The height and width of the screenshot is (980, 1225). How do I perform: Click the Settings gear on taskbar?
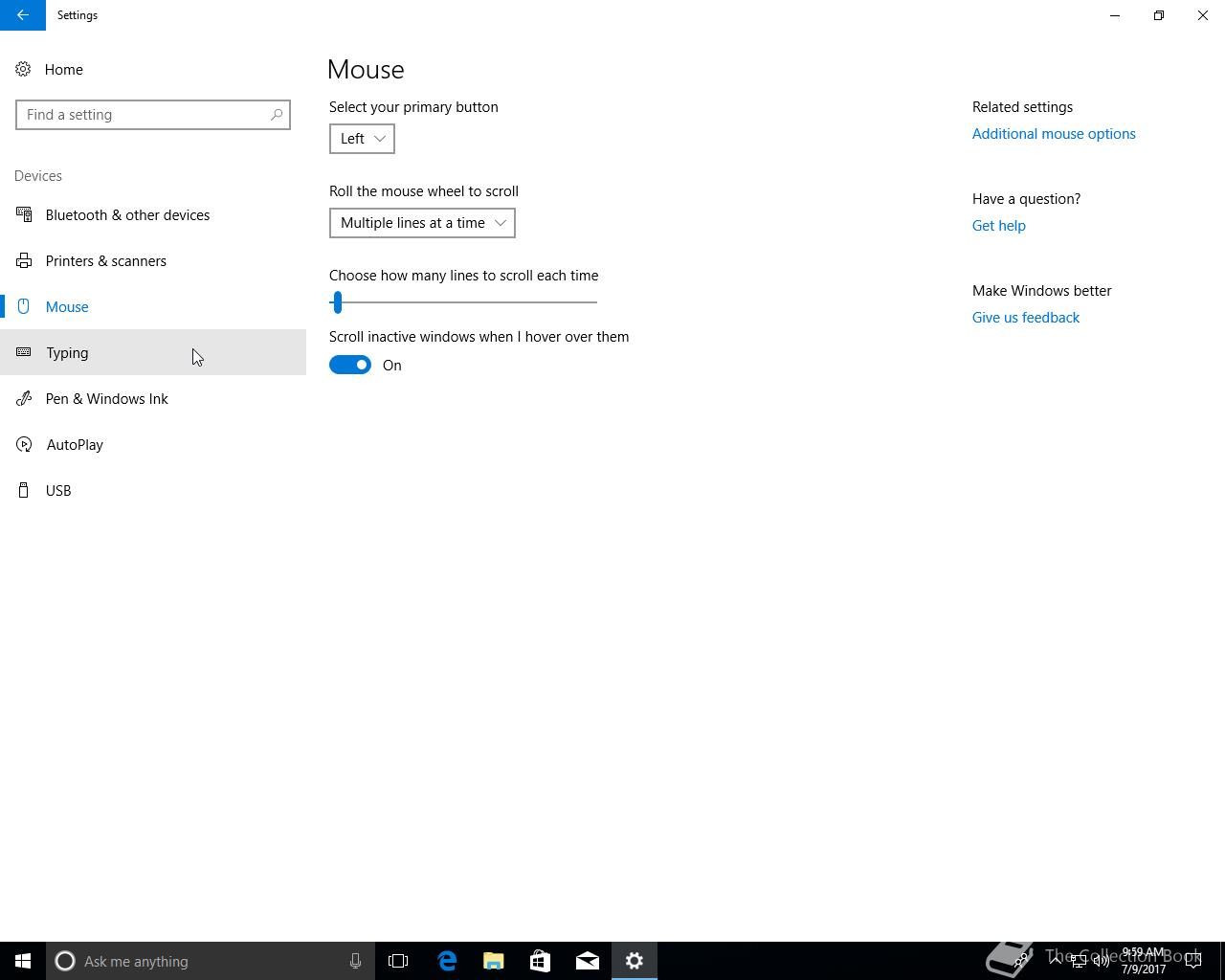(635, 961)
